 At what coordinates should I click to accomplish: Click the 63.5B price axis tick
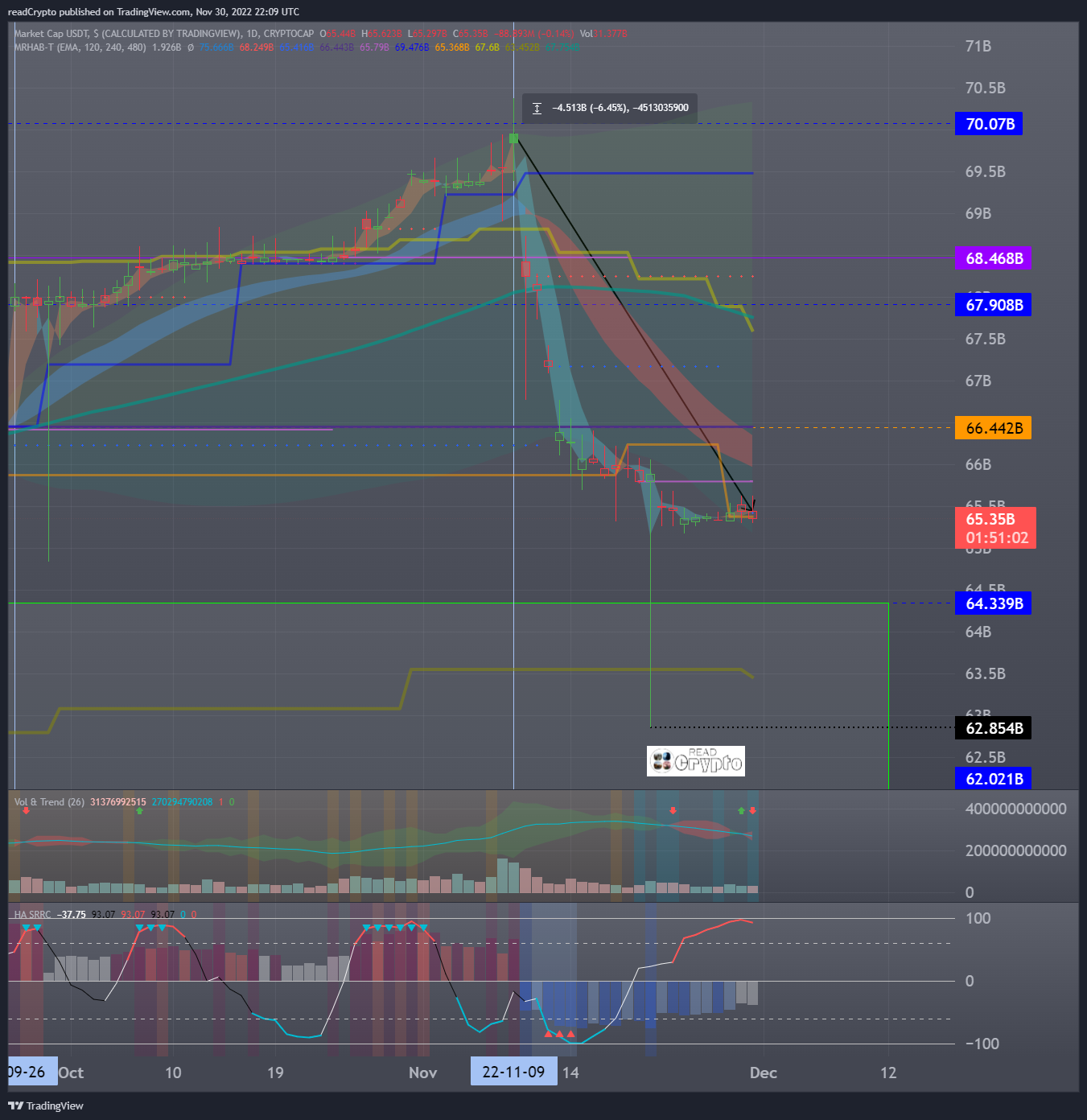985,673
